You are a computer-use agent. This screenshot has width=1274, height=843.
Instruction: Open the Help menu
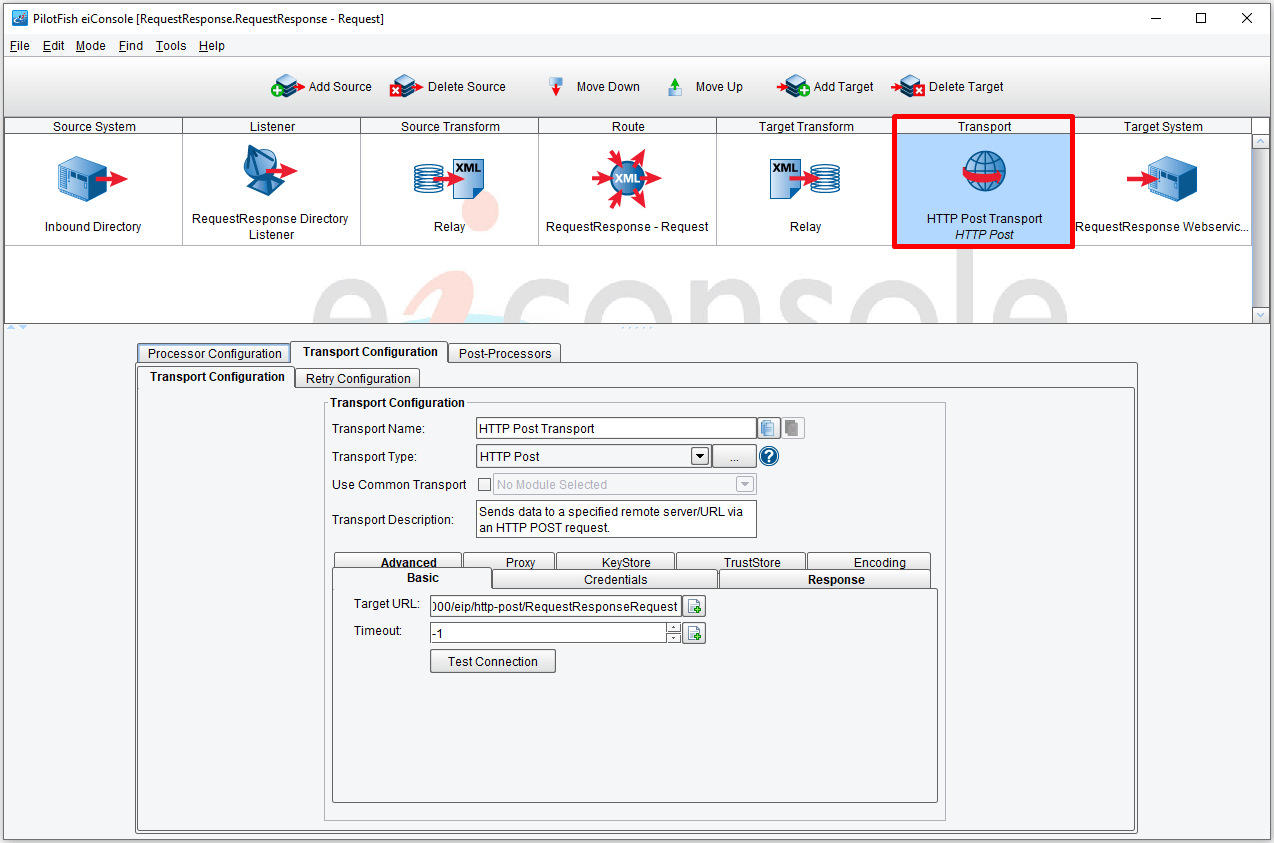[211, 46]
